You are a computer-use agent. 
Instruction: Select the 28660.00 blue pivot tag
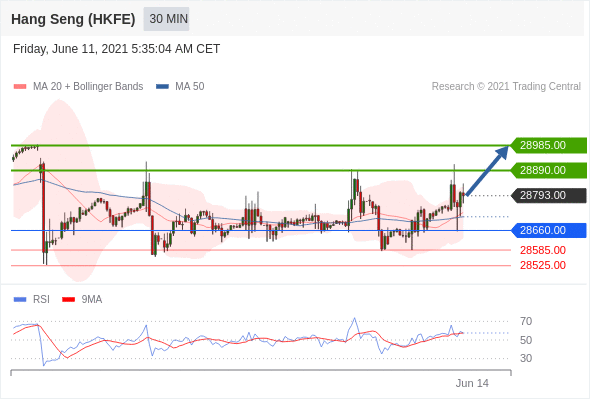coord(548,230)
